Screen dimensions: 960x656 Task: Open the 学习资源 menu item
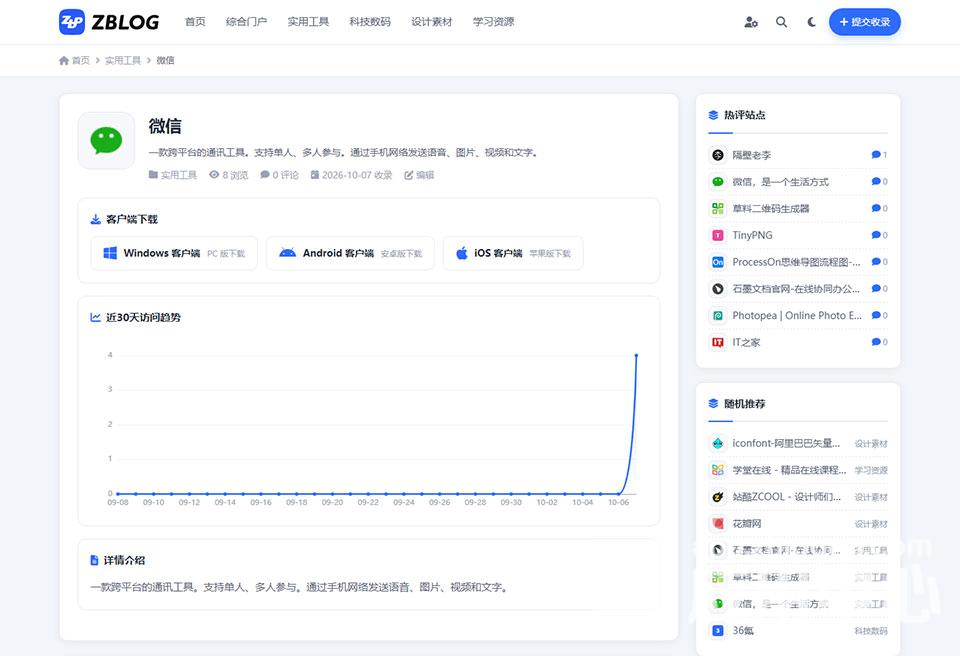click(493, 22)
